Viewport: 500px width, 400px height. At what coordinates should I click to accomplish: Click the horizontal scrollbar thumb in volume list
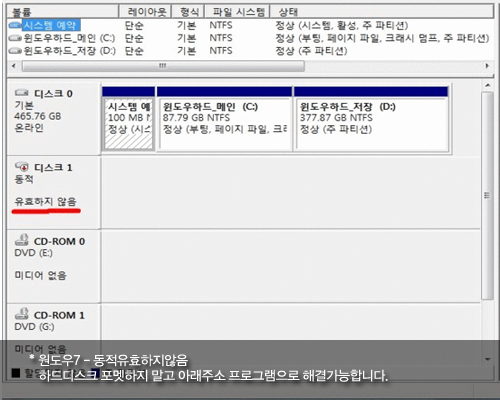[163, 66]
